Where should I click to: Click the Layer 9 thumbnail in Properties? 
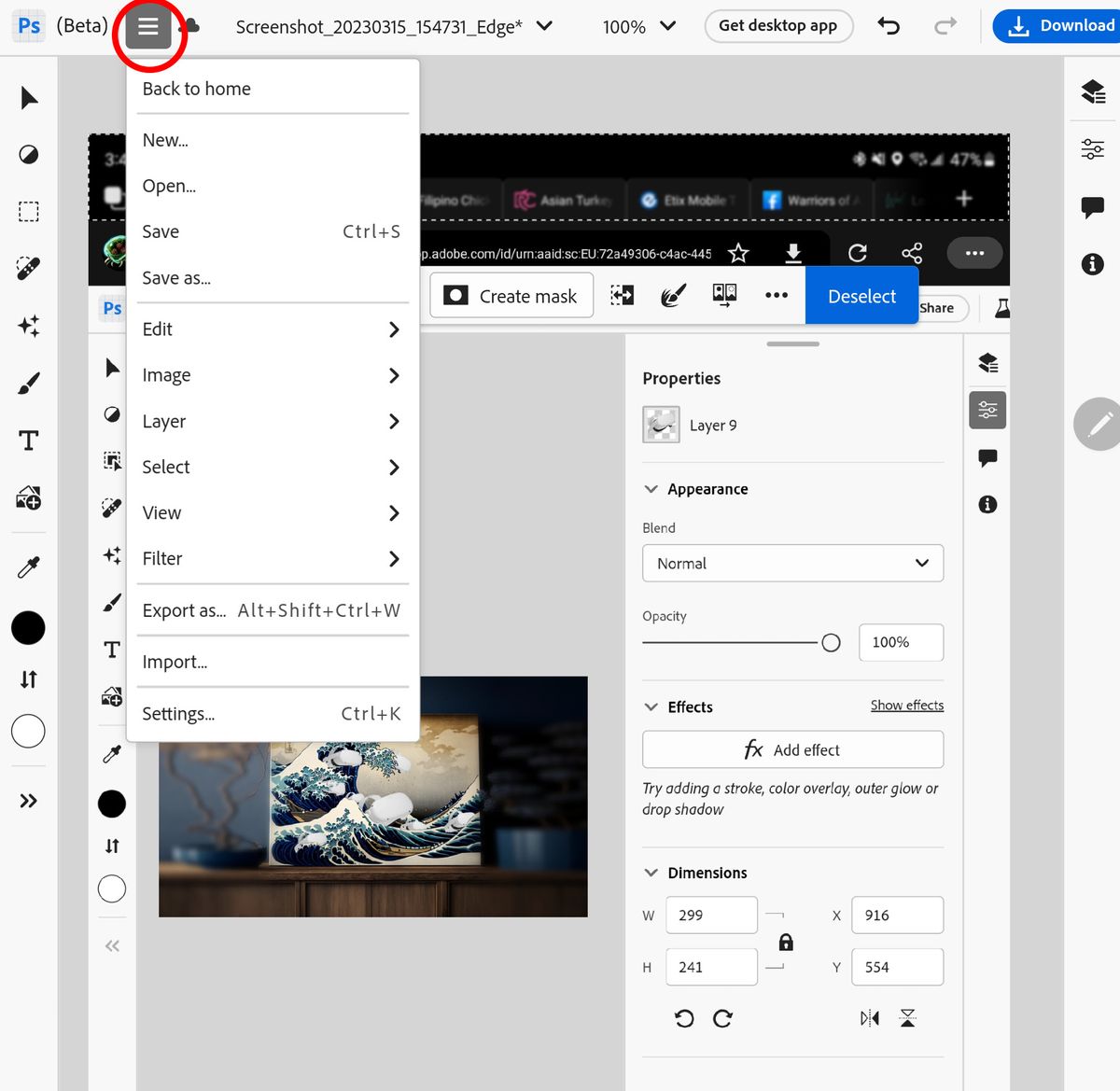coord(661,425)
